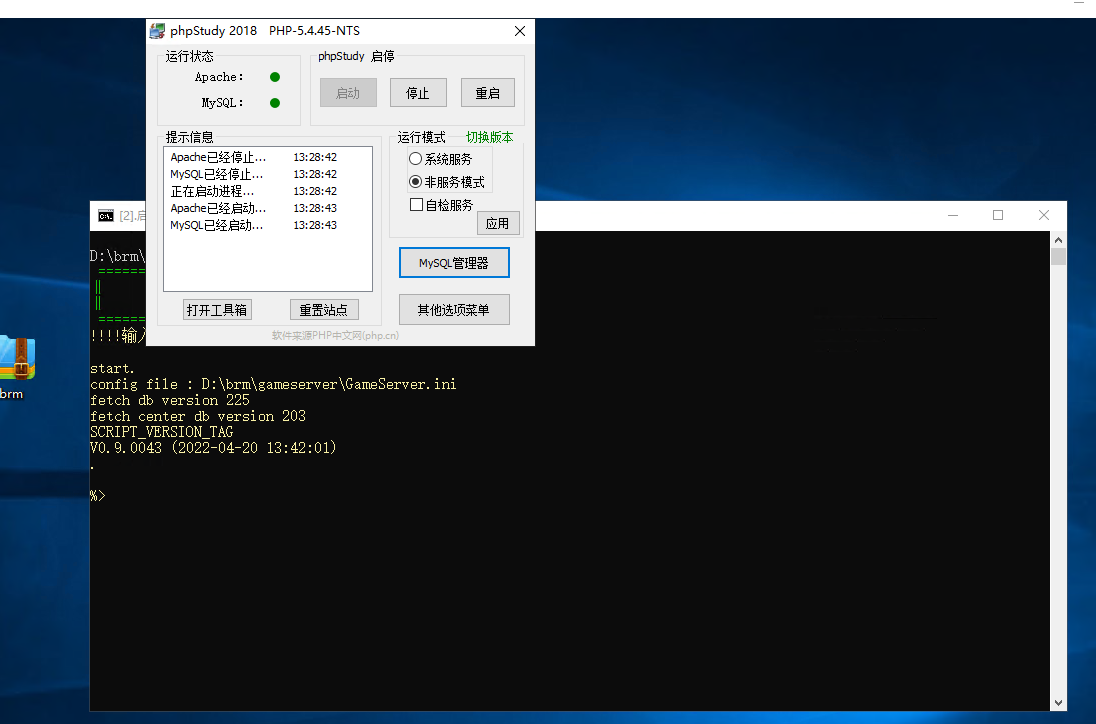The height and width of the screenshot is (724, 1096).
Task: Open the MySQL管理器 dropdown menu
Action: coord(454,263)
